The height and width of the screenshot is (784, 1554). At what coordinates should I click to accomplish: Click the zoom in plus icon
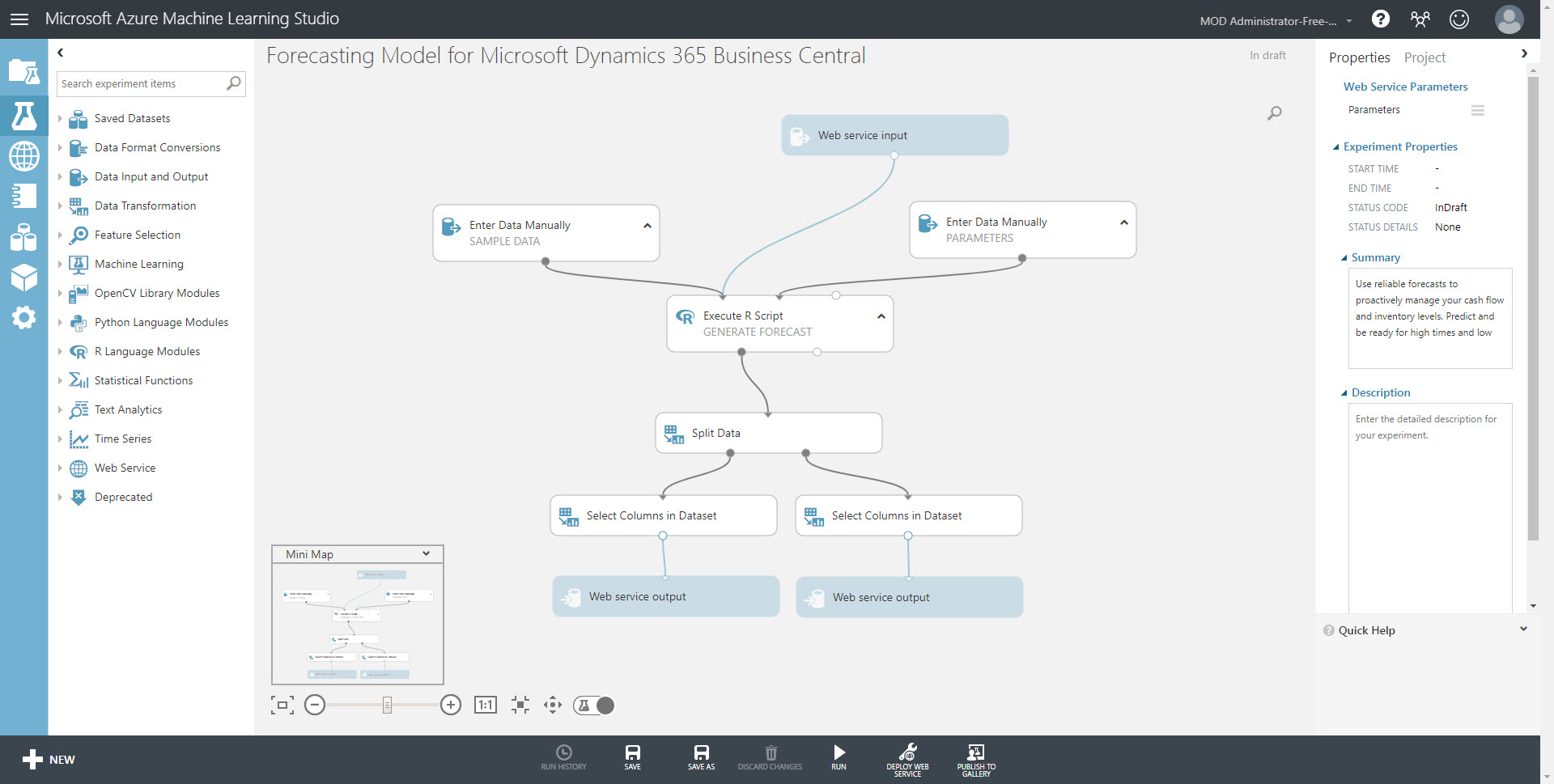[451, 705]
